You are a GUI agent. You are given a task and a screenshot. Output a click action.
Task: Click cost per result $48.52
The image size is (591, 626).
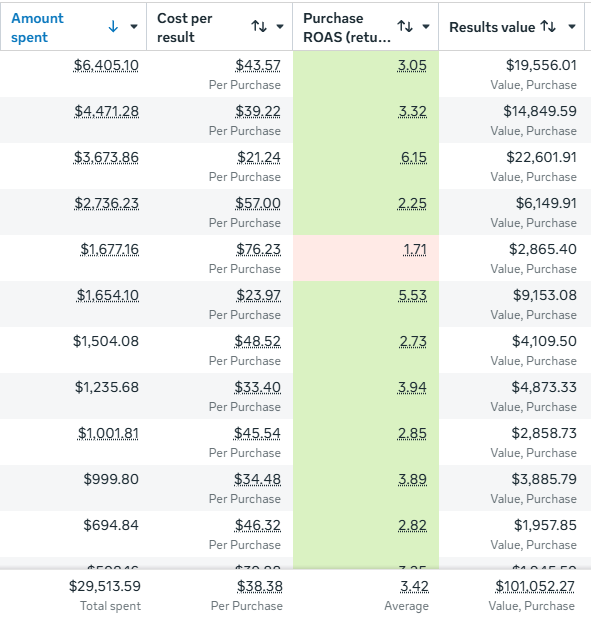[258, 341]
